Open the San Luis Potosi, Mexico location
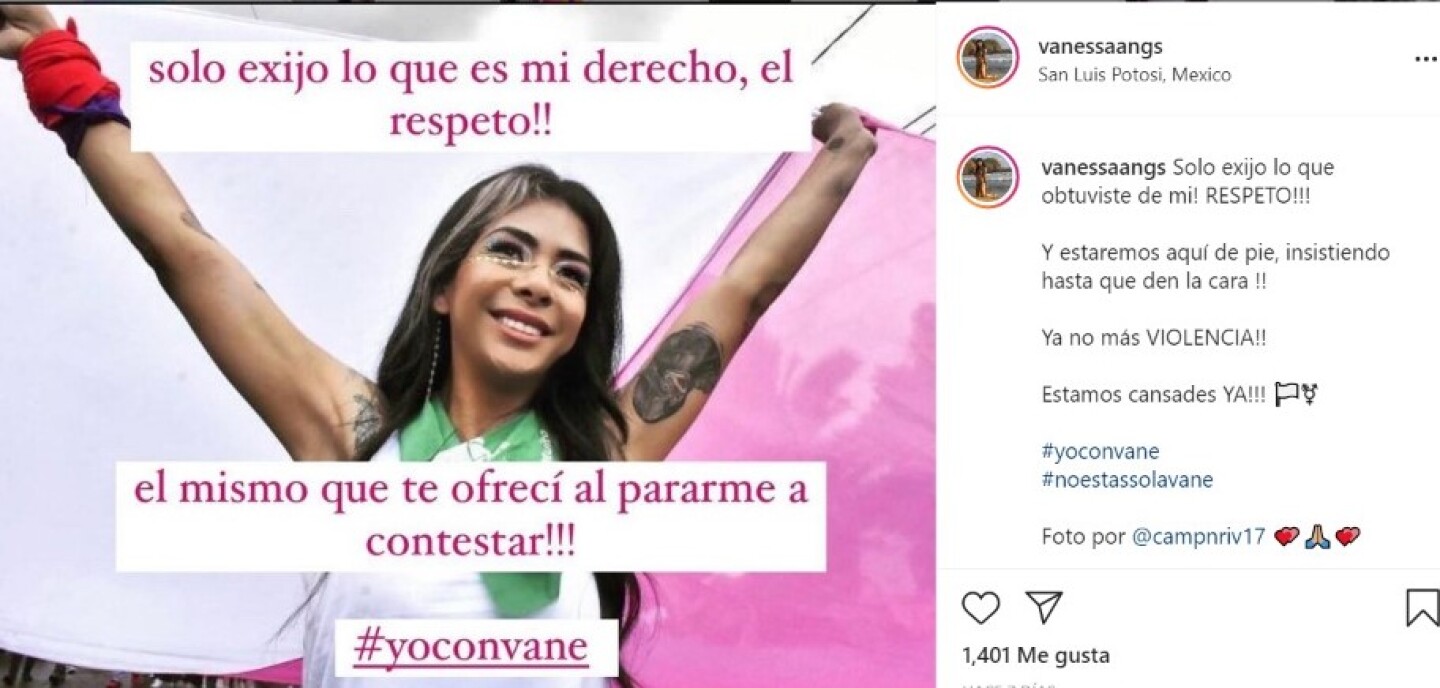This screenshot has width=1440, height=688. point(1135,75)
